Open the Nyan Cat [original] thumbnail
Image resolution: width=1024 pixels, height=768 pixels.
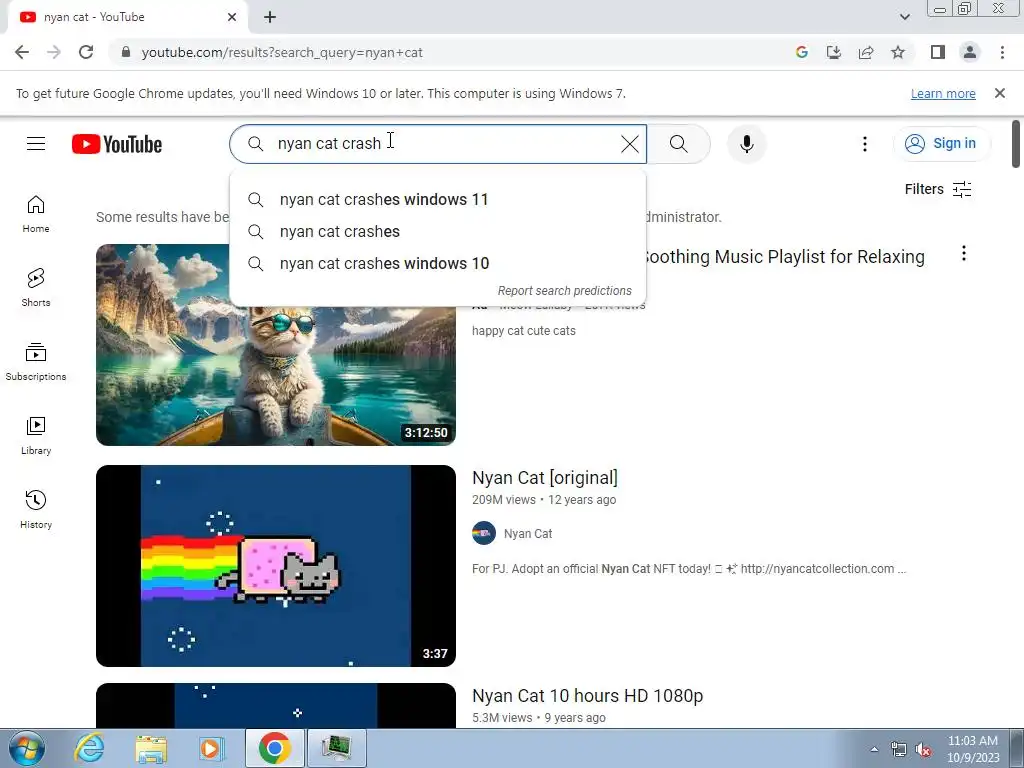click(276, 566)
